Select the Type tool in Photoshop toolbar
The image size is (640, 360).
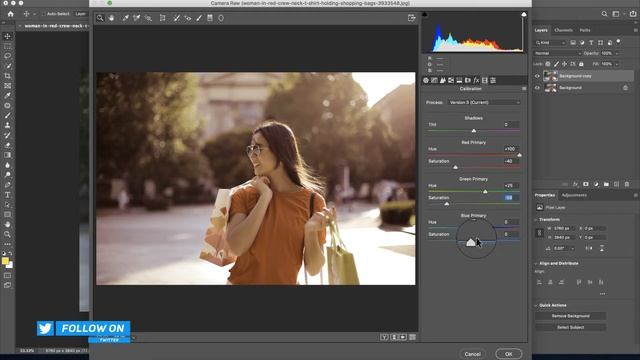(x=7, y=195)
